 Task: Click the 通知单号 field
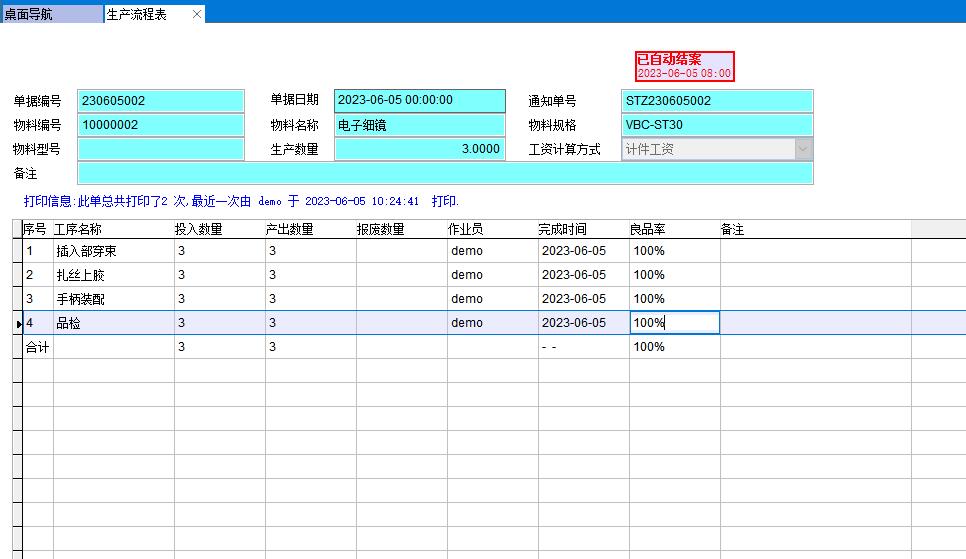[x=716, y=101]
